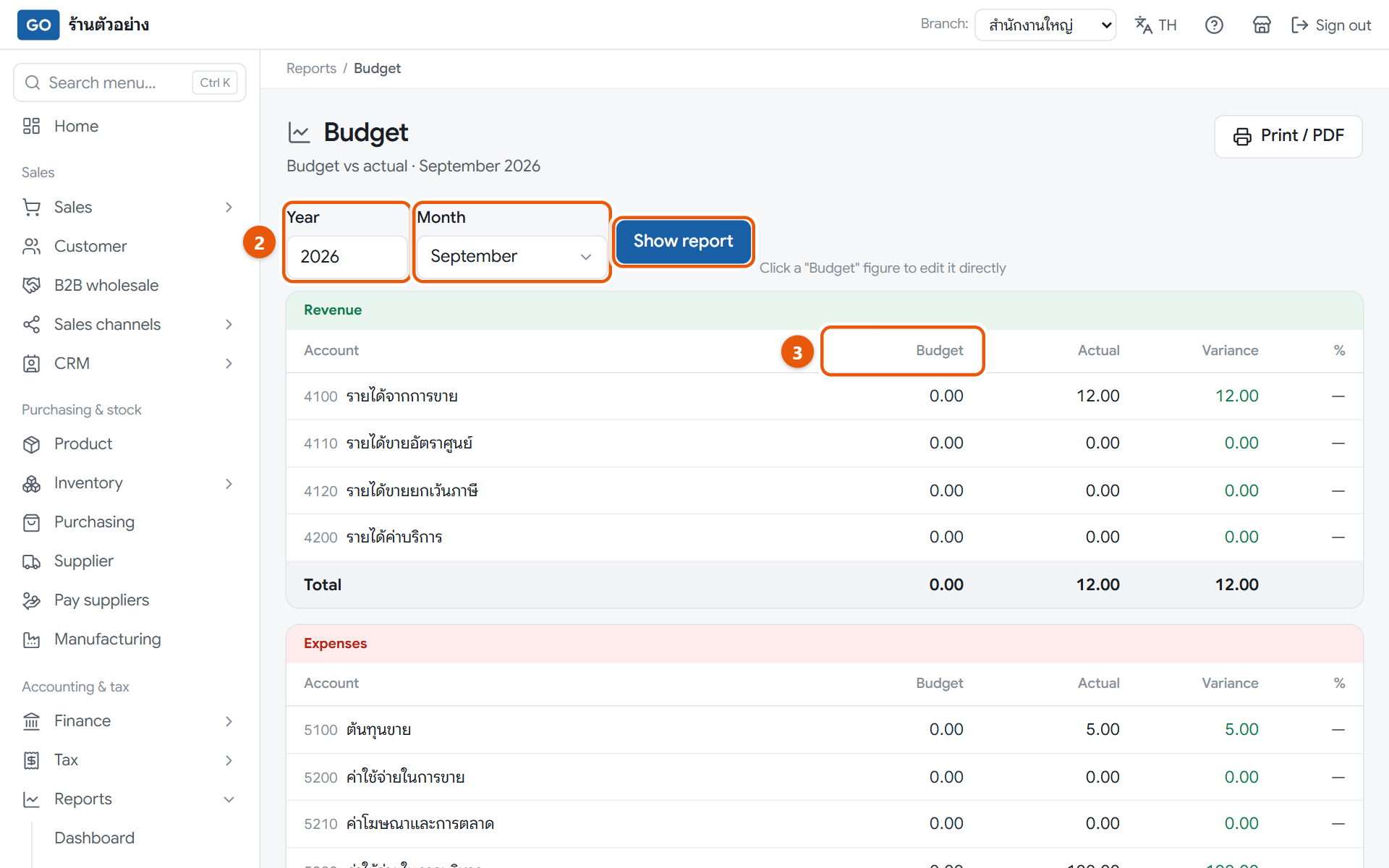Open the Branch selector dropdown
The width and height of the screenshot is (1389, 868).
[1045, 25]
